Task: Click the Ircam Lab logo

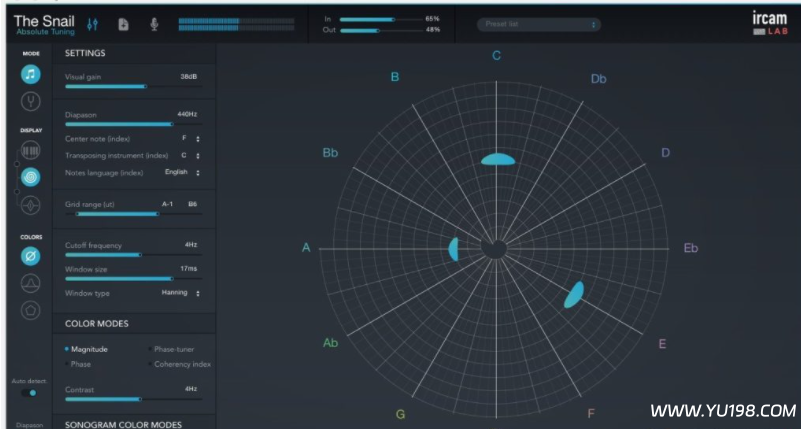Action: (x=769, y=23)
